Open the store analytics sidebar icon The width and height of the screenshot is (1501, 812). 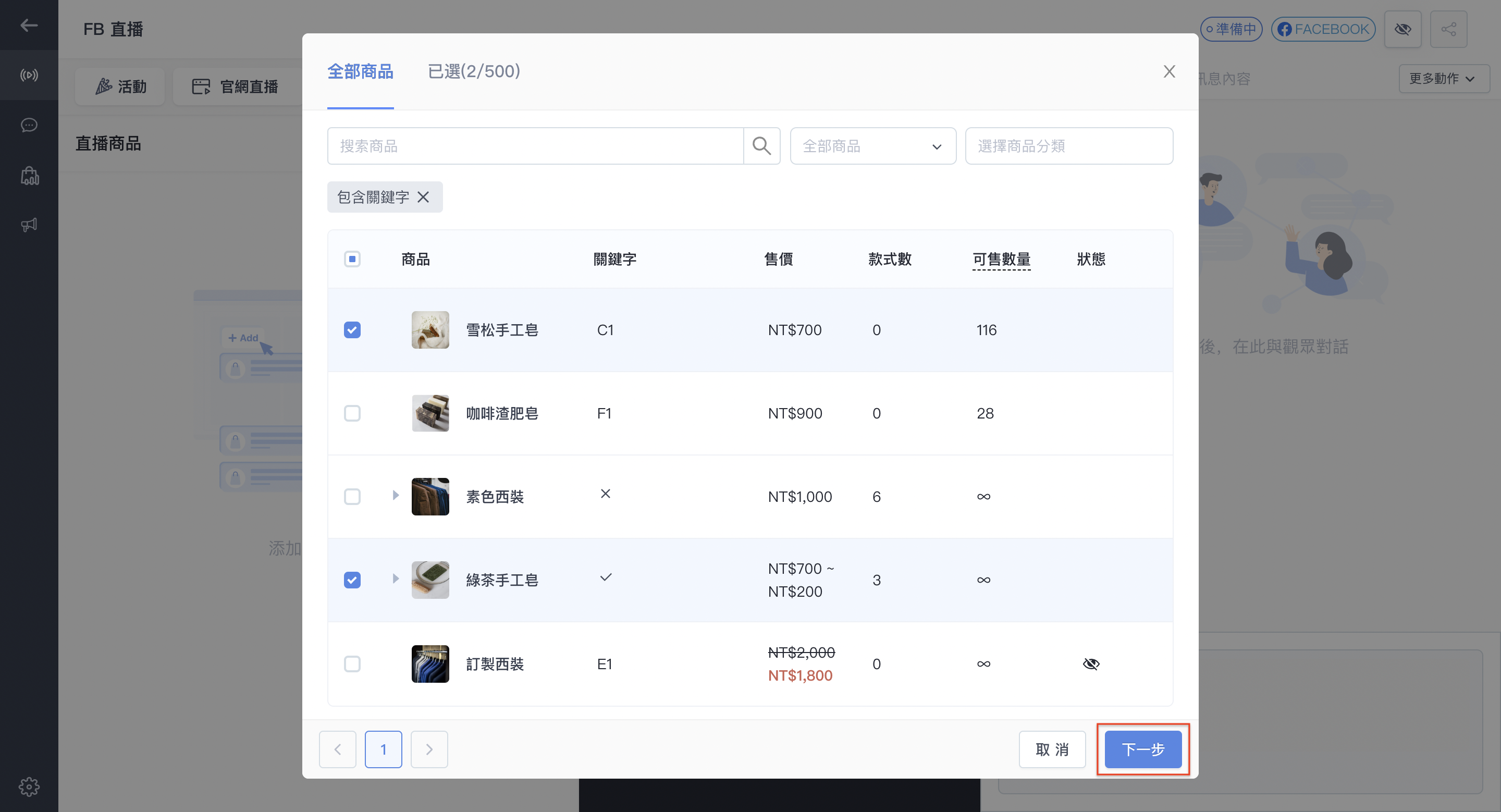point(29,175)
